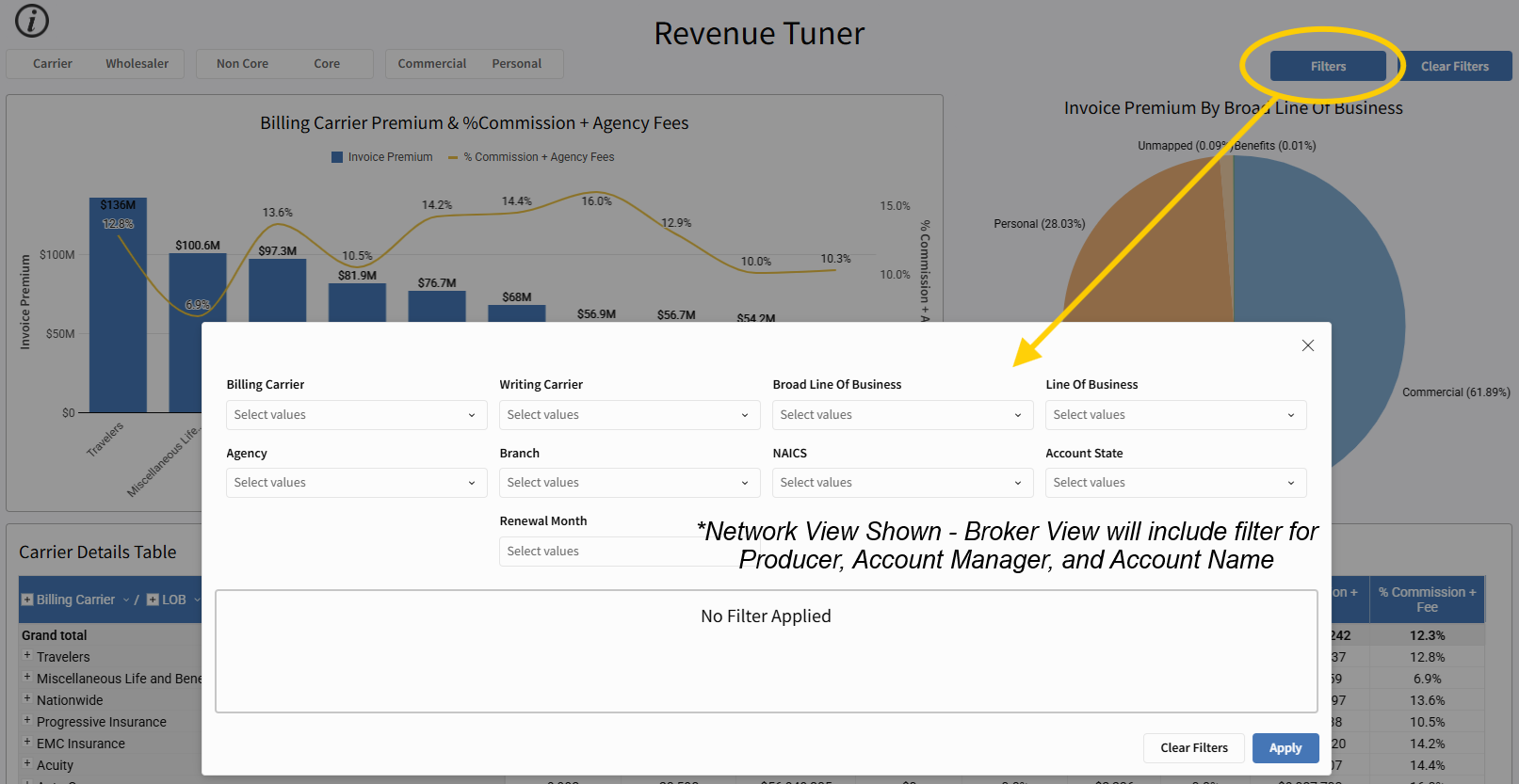Open the Billing Carrier dropdown
This screenshot has height=784, width=1519.
[356, 415]
